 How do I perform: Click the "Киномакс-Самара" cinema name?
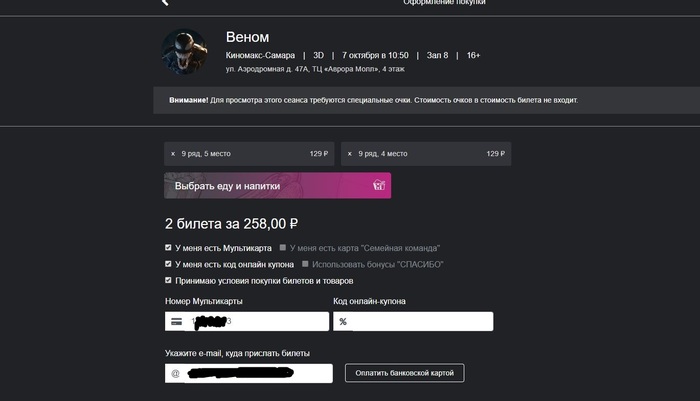261,55
